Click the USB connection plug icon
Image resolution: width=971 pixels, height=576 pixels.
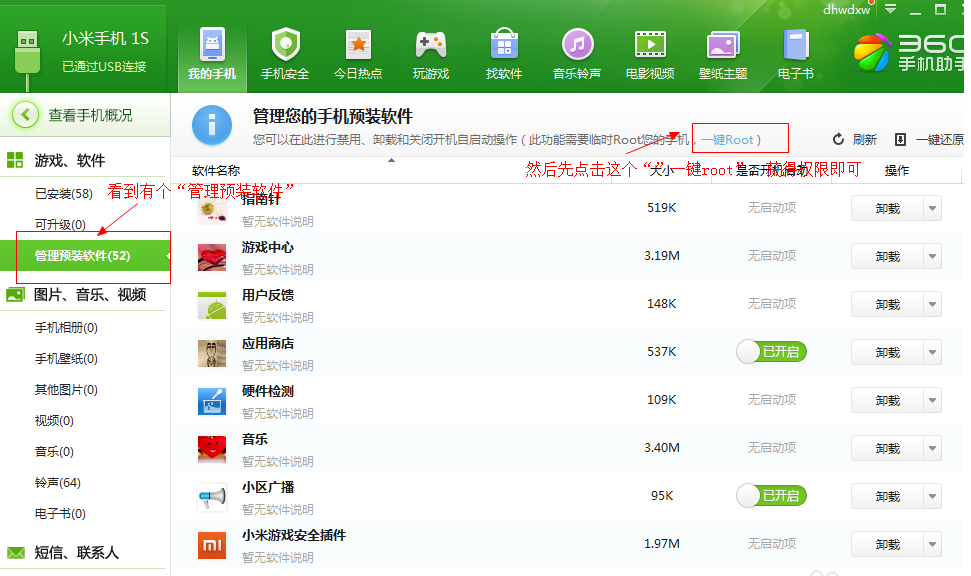pos(27,59)
